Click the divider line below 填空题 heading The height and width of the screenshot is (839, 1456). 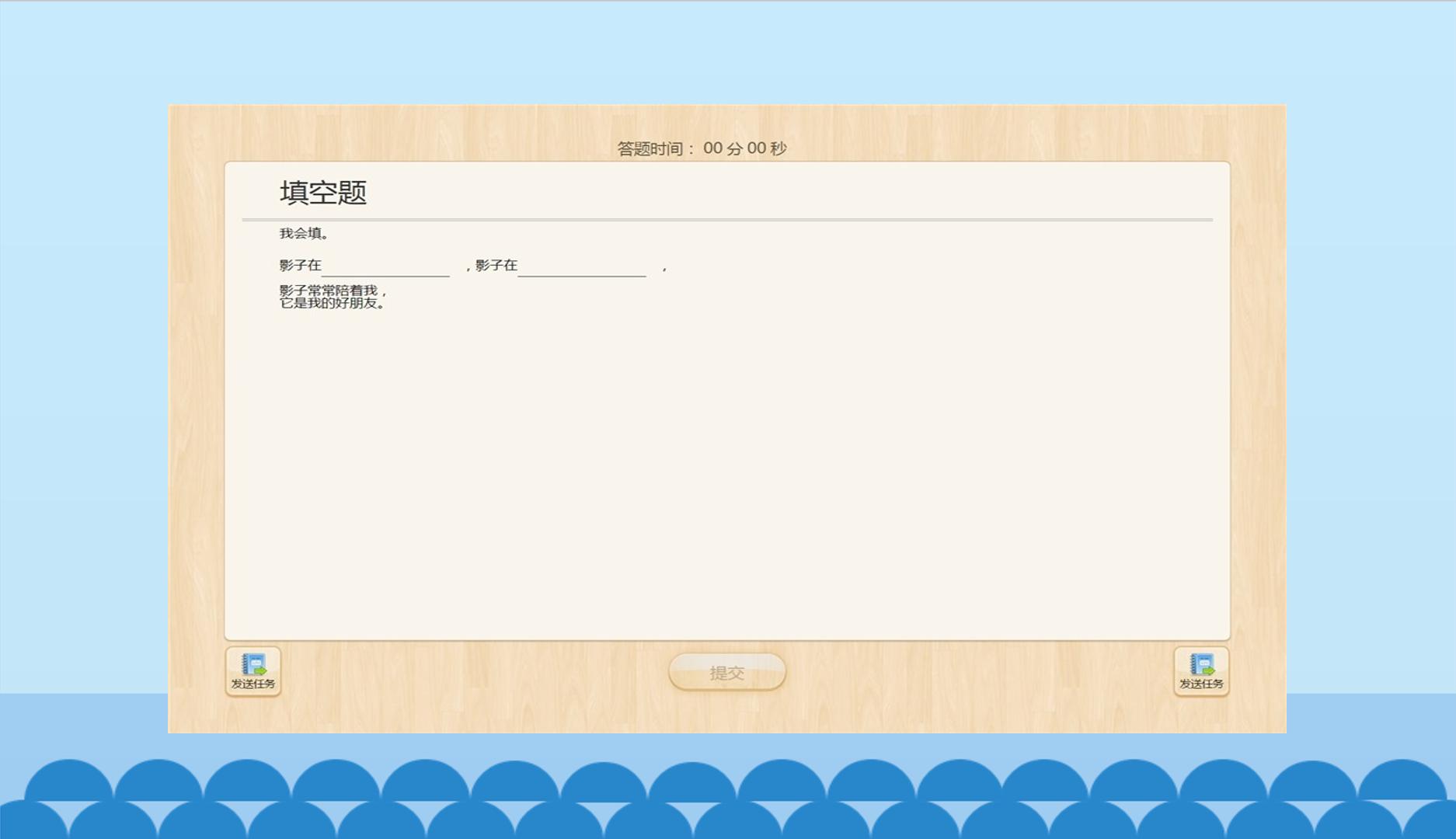click(x=727, y=220)
